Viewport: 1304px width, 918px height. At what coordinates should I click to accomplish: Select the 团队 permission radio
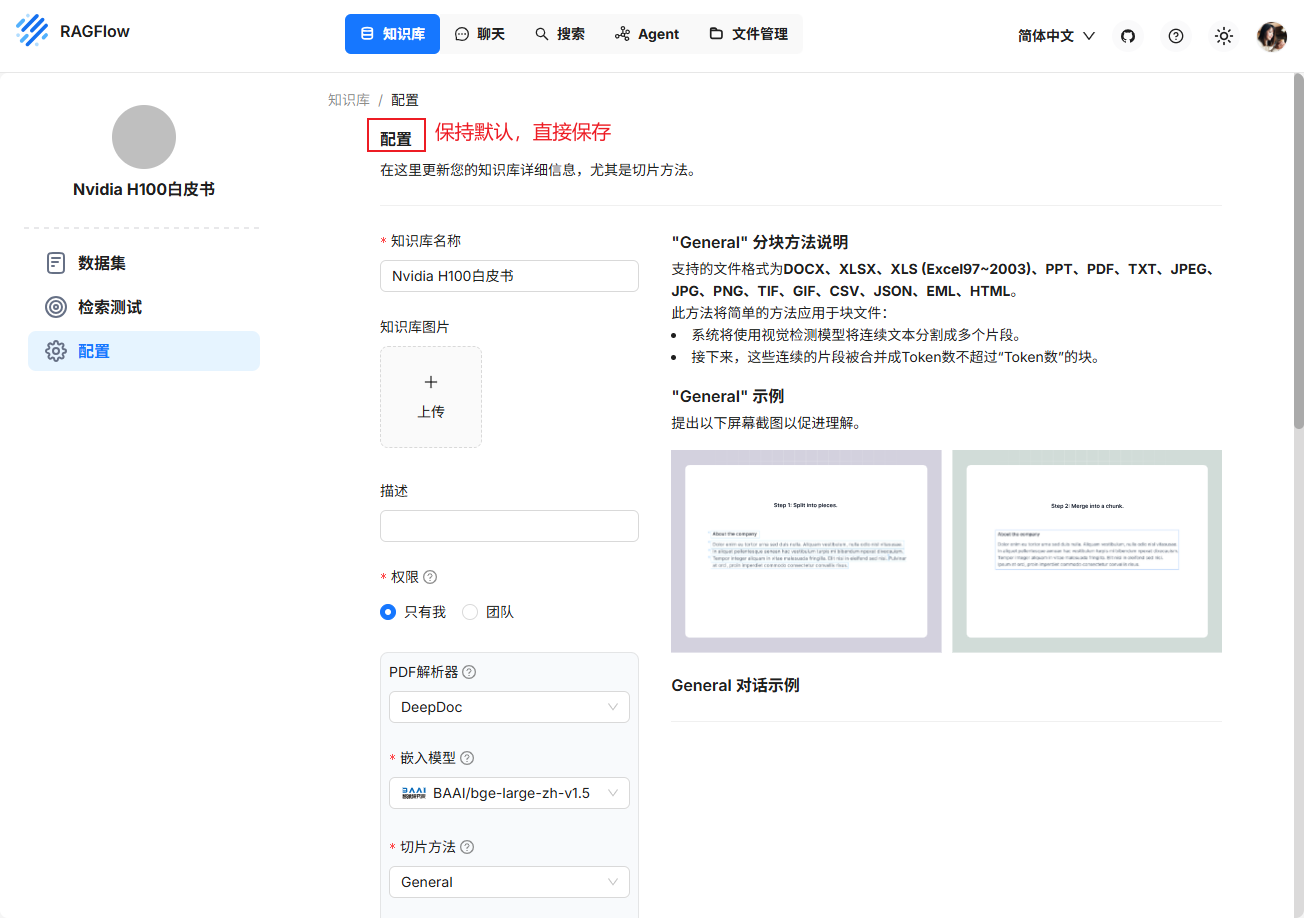pos(470,612)
